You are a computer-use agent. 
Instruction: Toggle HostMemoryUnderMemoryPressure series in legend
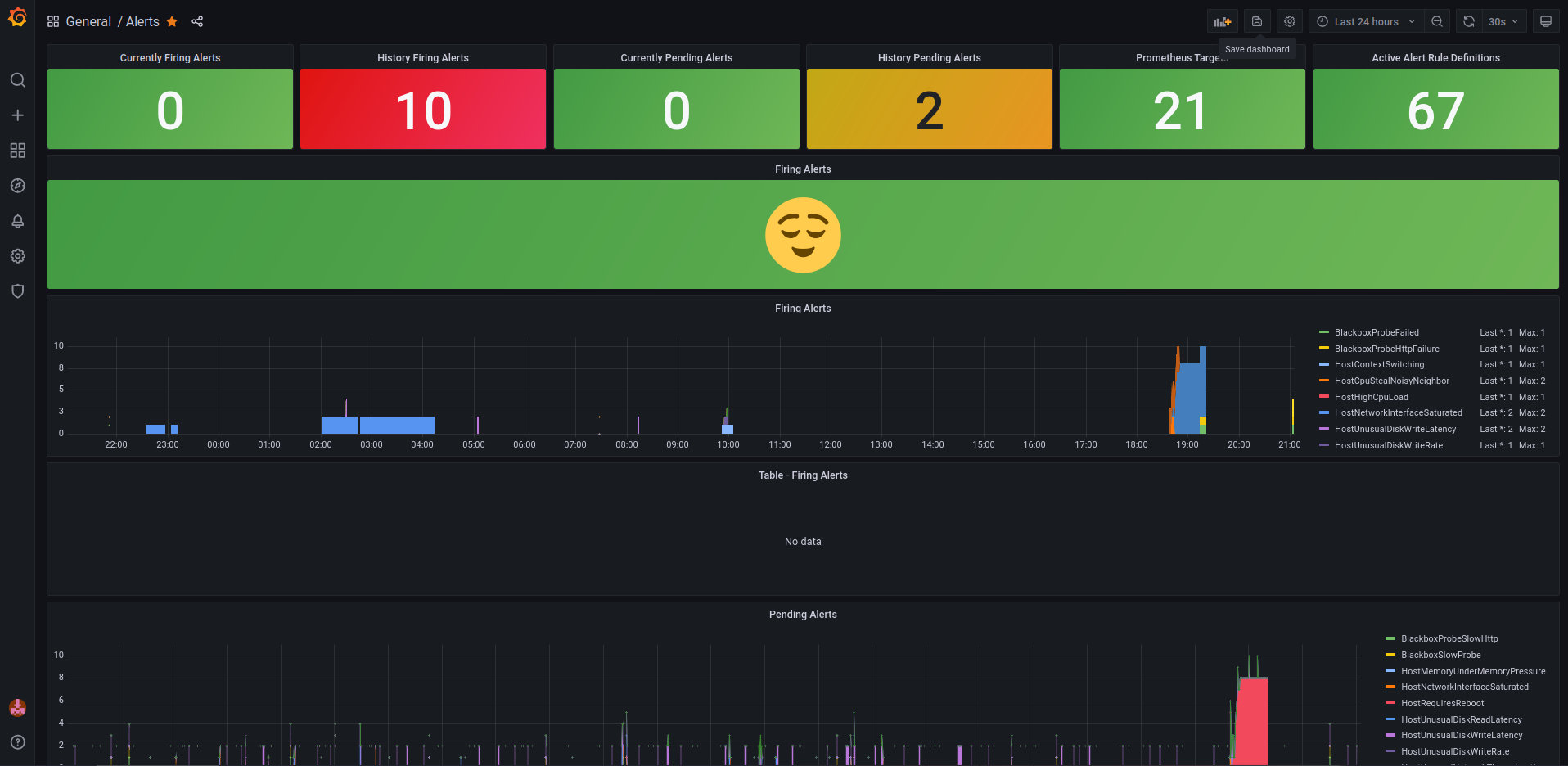[x=1473, y=672]
